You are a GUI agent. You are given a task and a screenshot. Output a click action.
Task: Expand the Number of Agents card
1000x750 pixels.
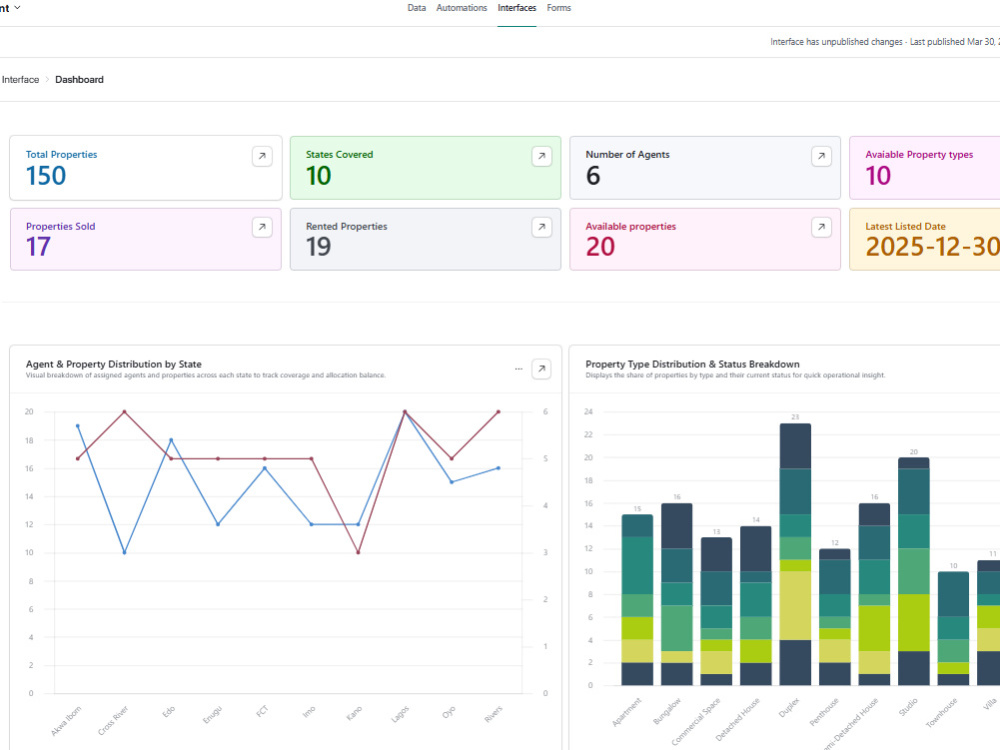pyautogui.click(x=821, y=156)
